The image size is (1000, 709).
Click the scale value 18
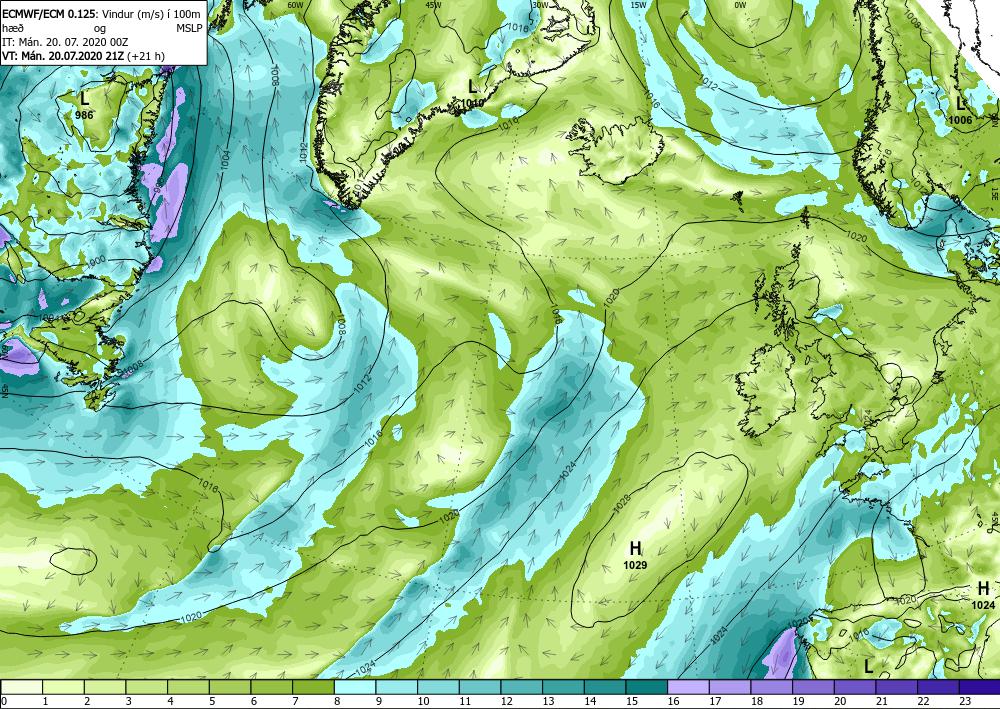click(756, 702)
